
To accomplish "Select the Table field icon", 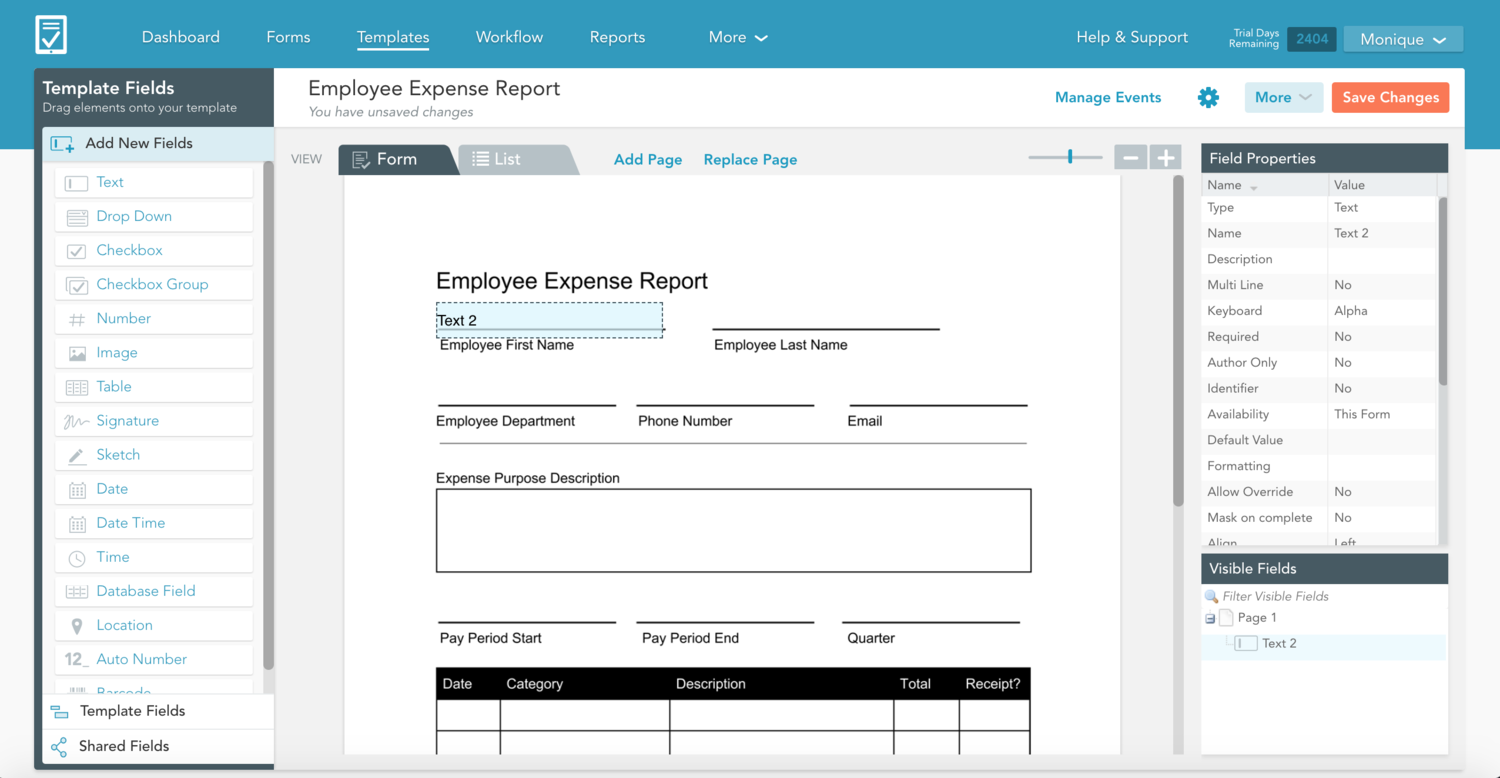I will (77, 387).
